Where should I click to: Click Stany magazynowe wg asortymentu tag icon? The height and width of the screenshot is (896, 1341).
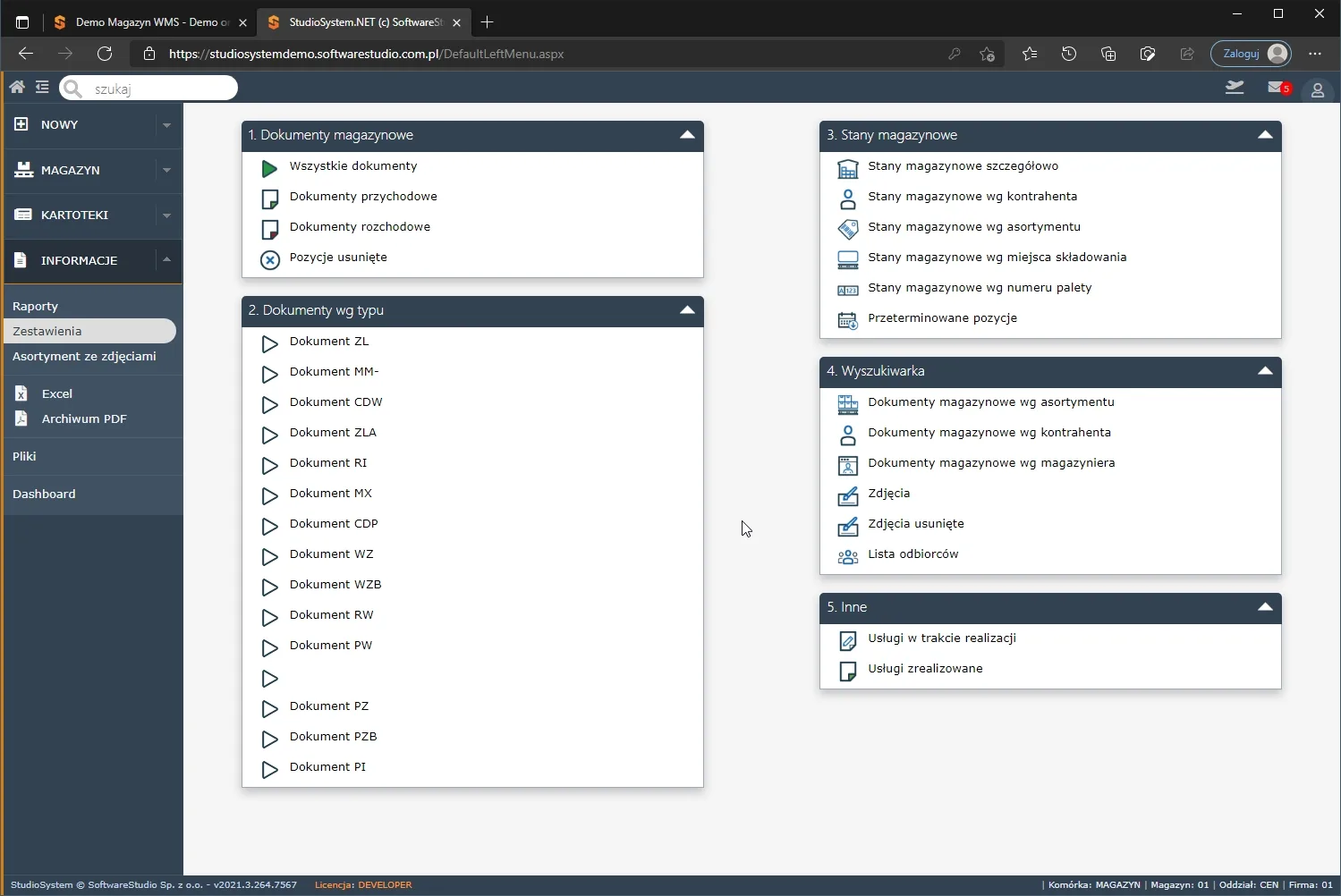point(847,229)
